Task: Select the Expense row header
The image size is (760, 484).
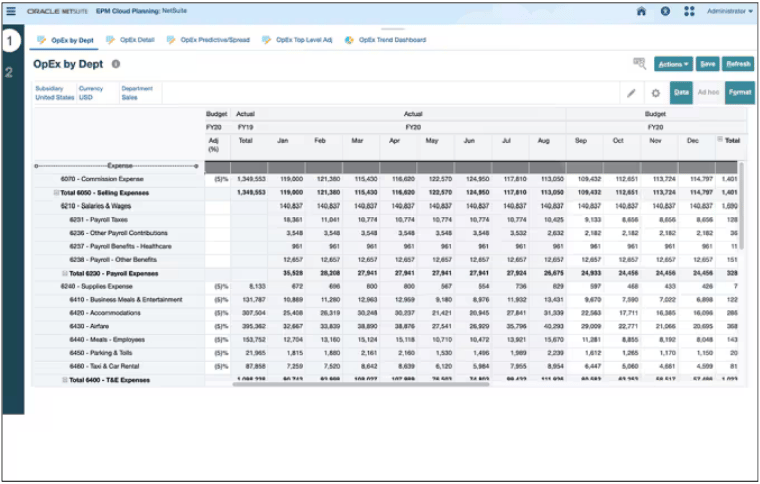Action: pyautogui.click(x=119, y=166)
